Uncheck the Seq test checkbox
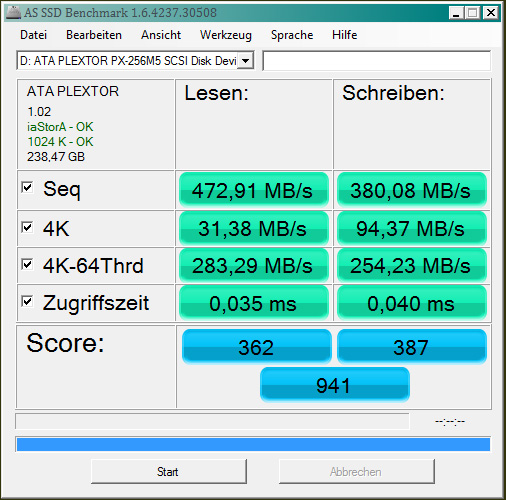The image size is (506, 500). 27,187
